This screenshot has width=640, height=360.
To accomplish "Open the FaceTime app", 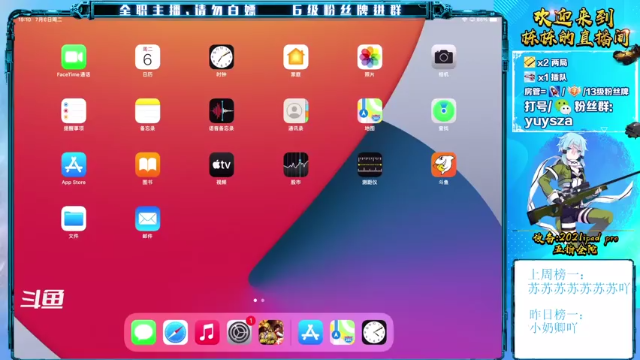I will (x=73, y=57).
